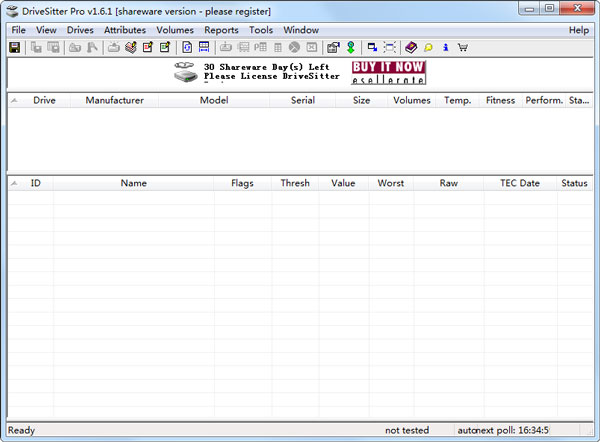Sort by the Model column header
The image size is (600, 442).
[x=214, y=100]
